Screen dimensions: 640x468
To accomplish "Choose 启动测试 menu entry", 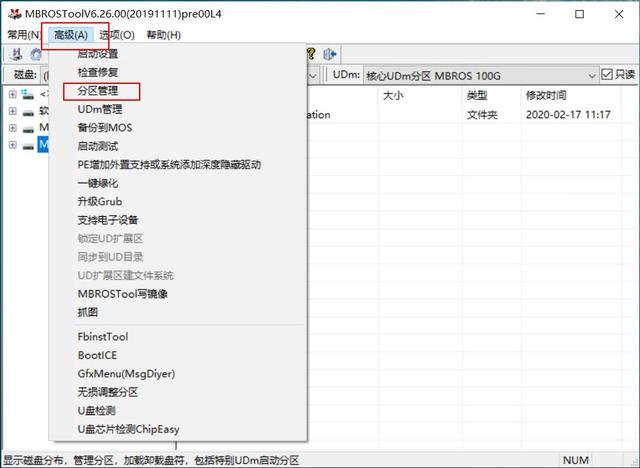I will point(98,146).
